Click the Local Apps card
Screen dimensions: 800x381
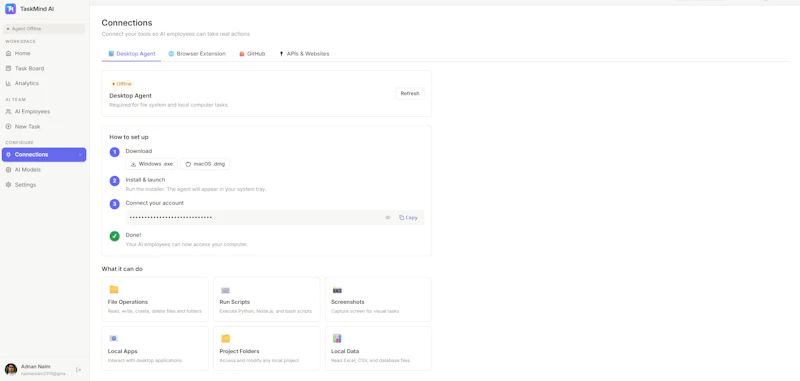(x=155, y=348)
